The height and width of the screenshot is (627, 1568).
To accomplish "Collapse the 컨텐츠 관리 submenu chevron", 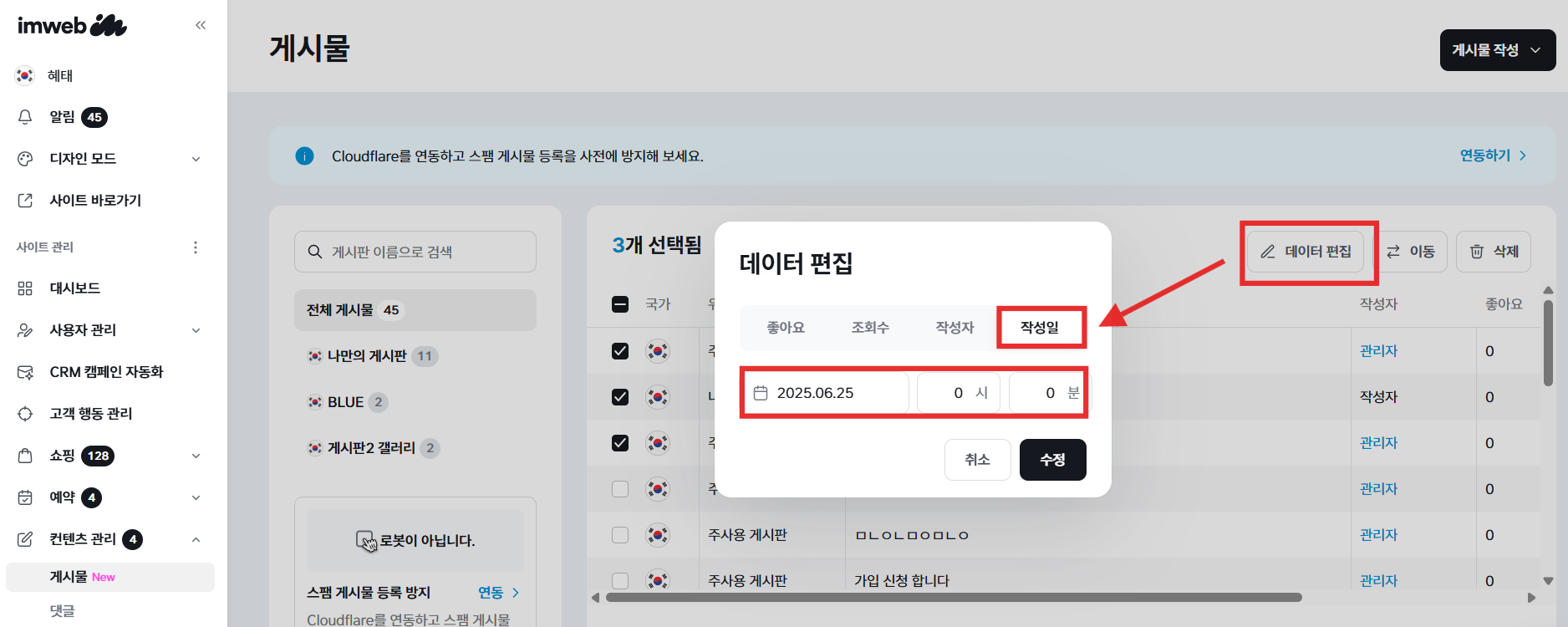I will coord(196,539).
